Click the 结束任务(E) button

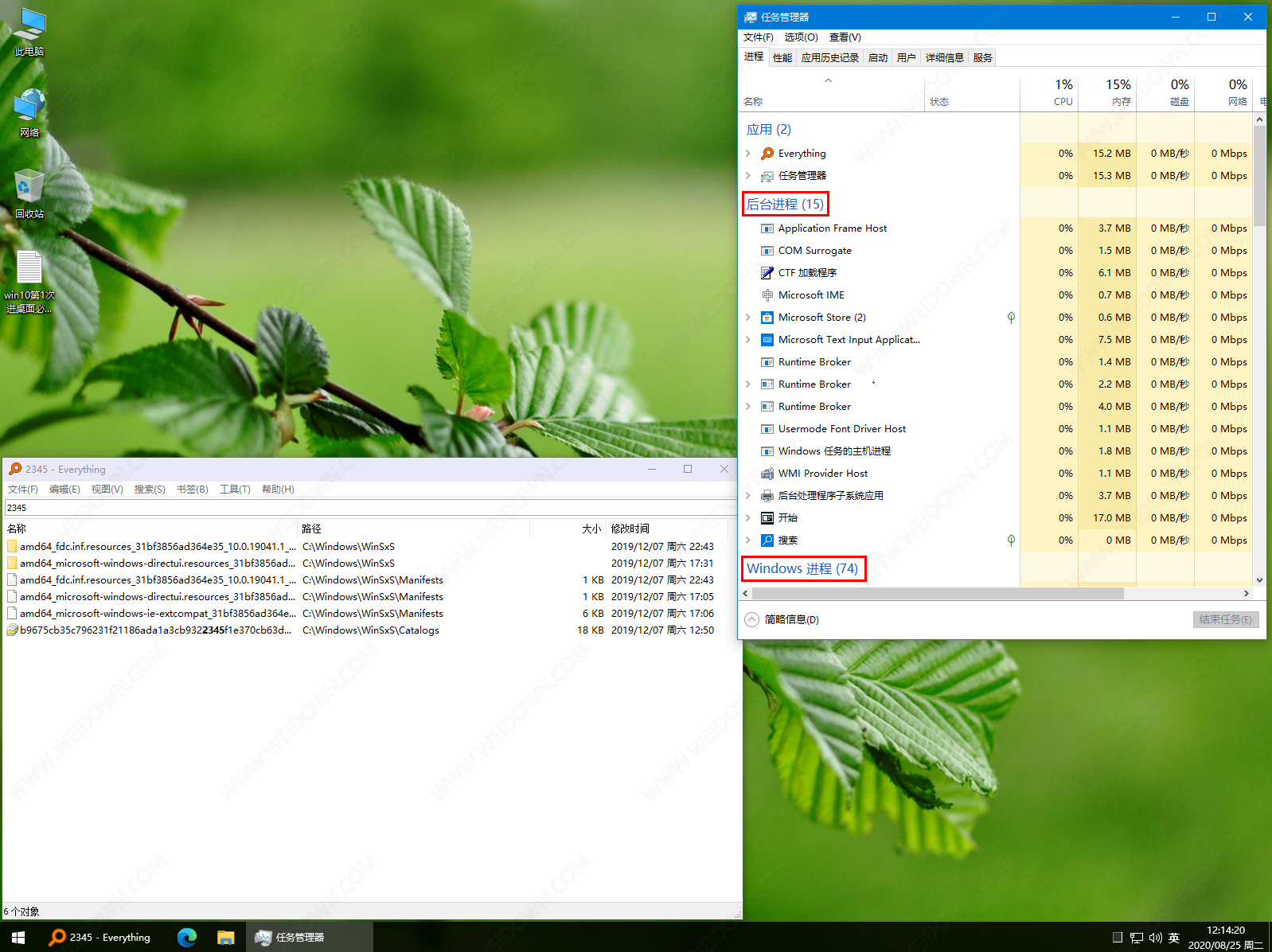click(1226, 619)
